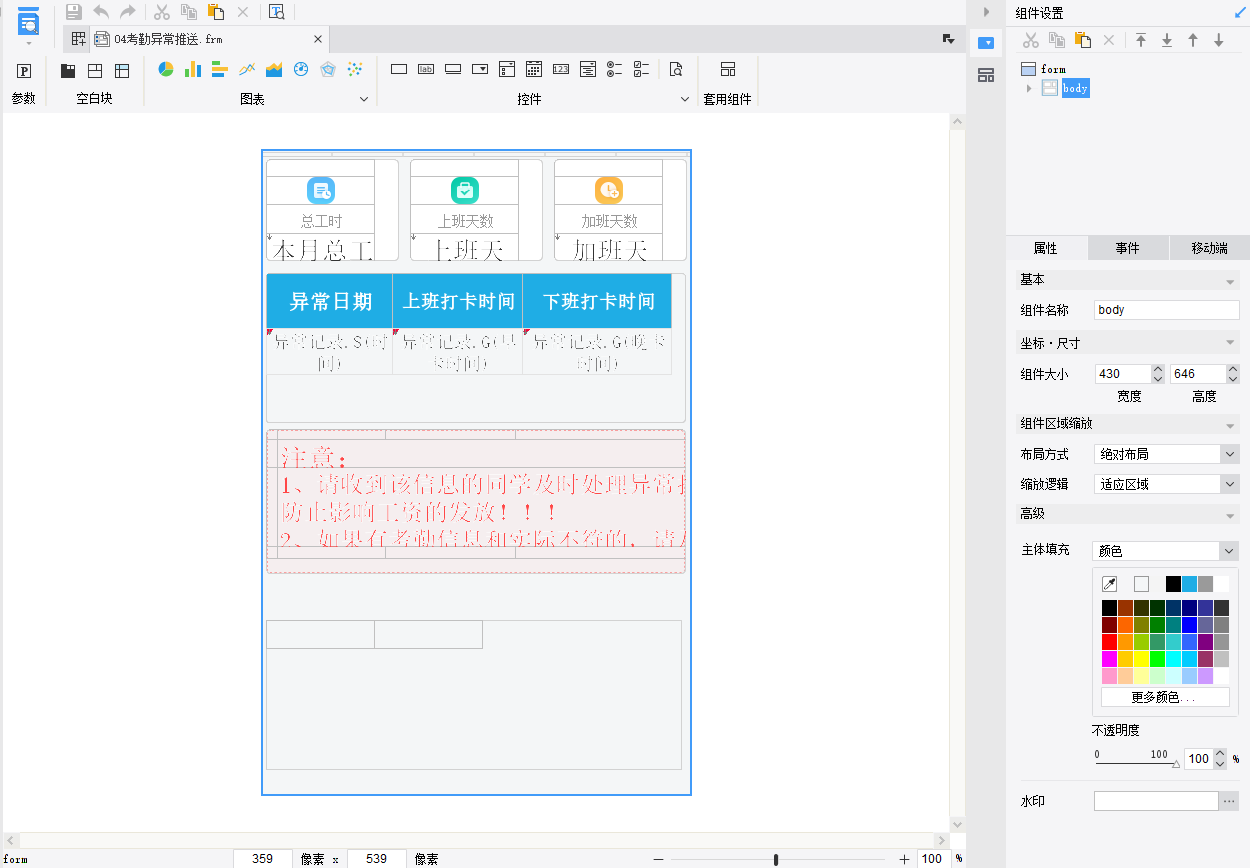The image size is (1250, 868).
Task: Select the radio button group widget icon
Action: 615,69
